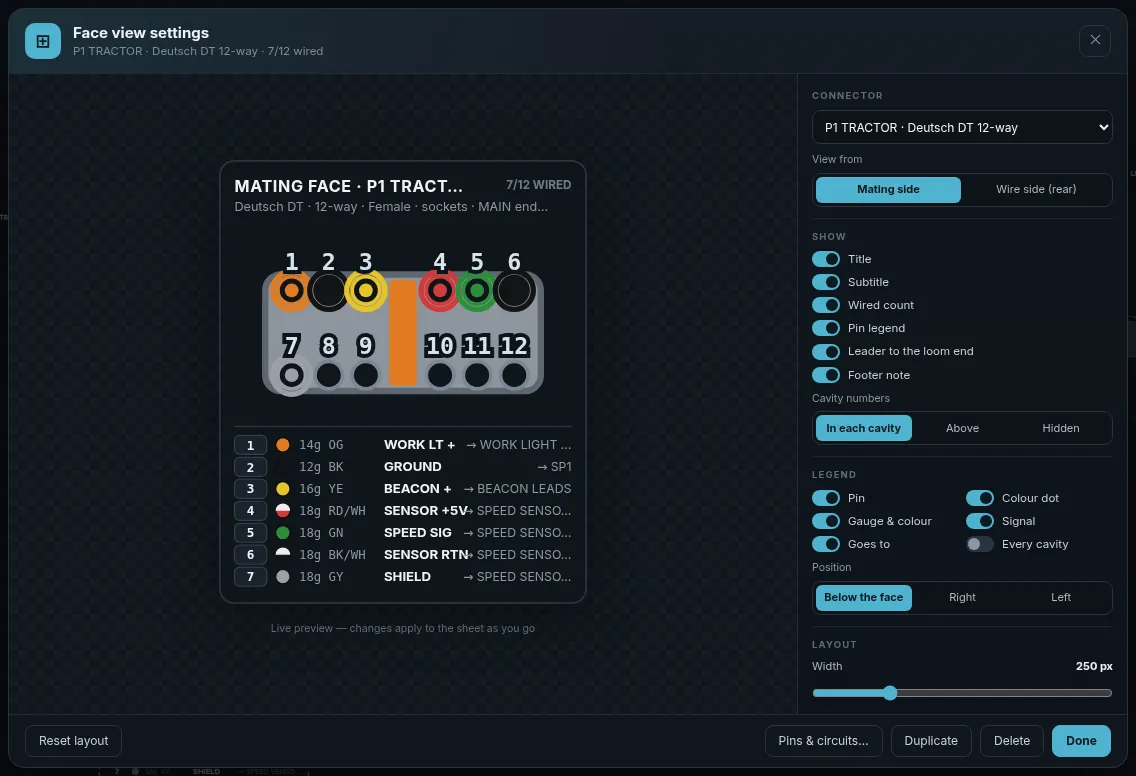Click the red/white dot for SENSOR +5V
This screenshot has width=1136, height=776.
(283, 511)
